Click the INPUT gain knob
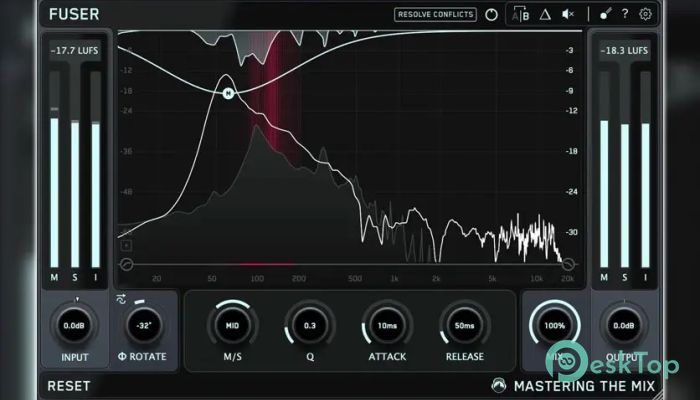Viewport: 700px width, 400px height. click(x=74, y=326)
